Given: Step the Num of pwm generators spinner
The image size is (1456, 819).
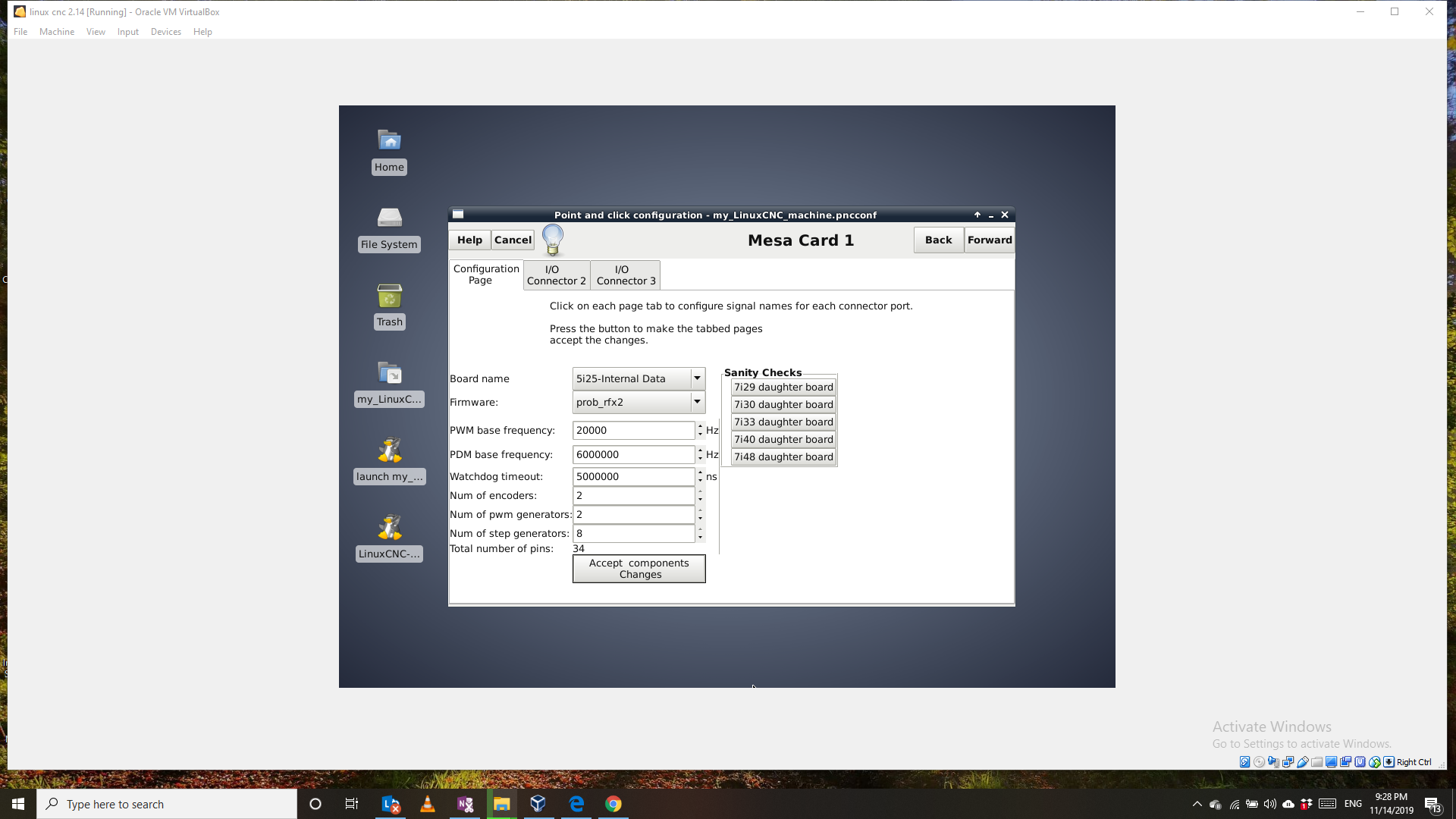Looking at the screenshot, I should click(x=700, y=514).
